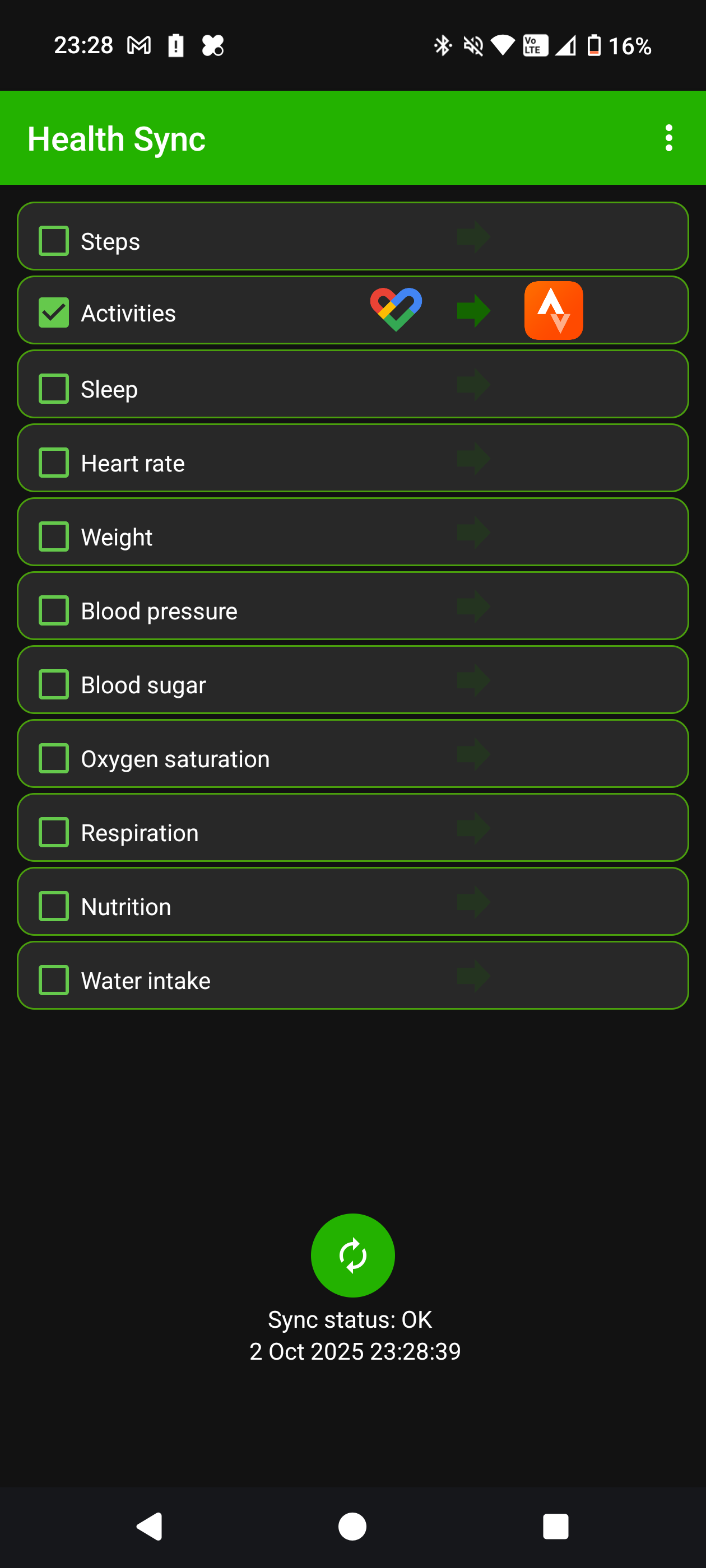Tap the Blood pressure row label
The width and height of the screenshot is (706, 1568).
pos(159,611)
